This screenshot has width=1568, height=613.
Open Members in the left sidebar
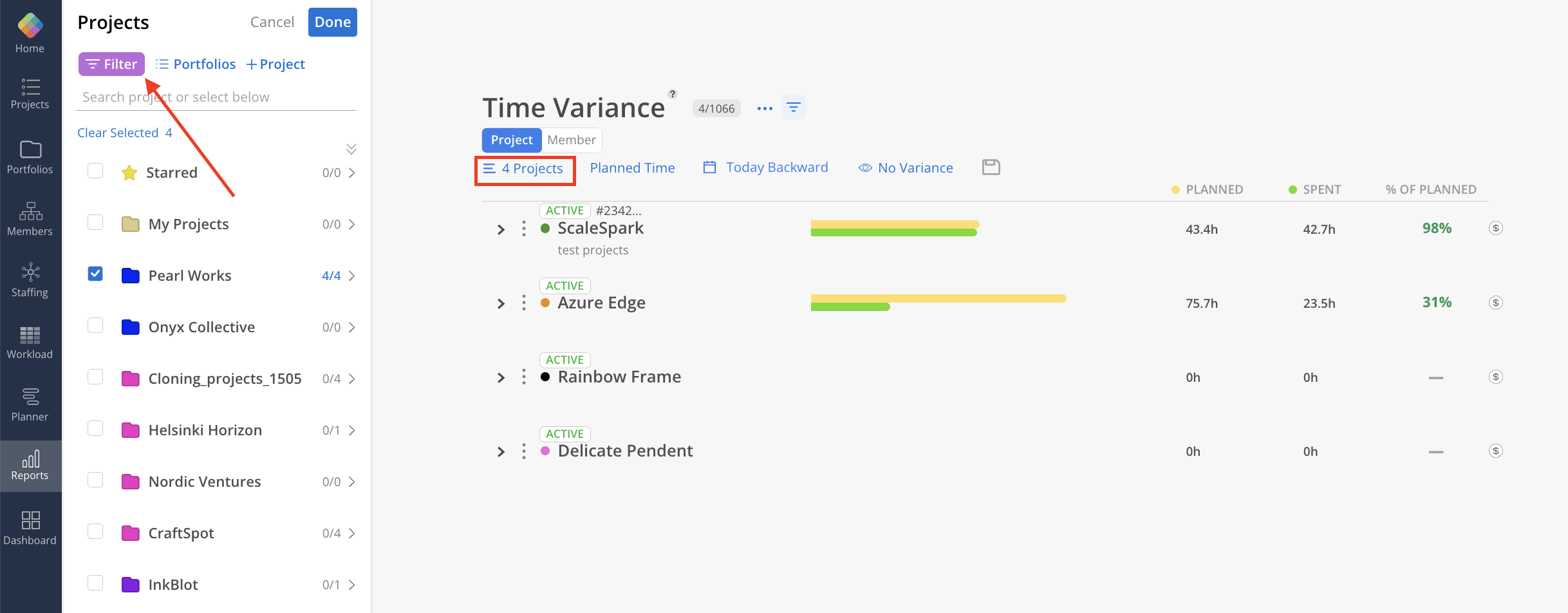coord(30,219)
